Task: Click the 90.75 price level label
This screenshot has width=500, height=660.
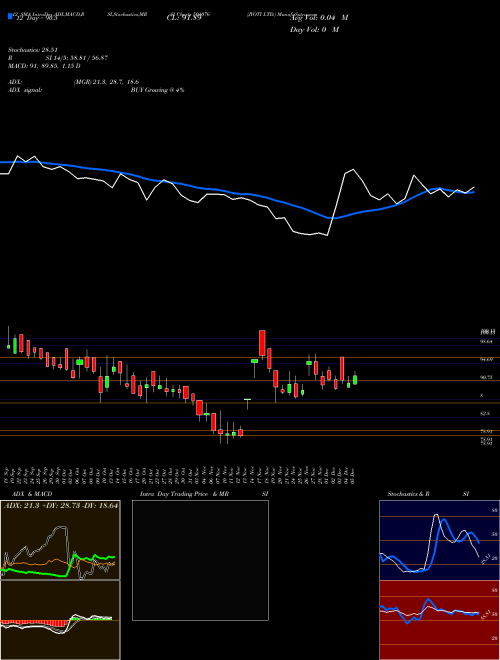Action: pyautogui.click(x=487, y=378)
